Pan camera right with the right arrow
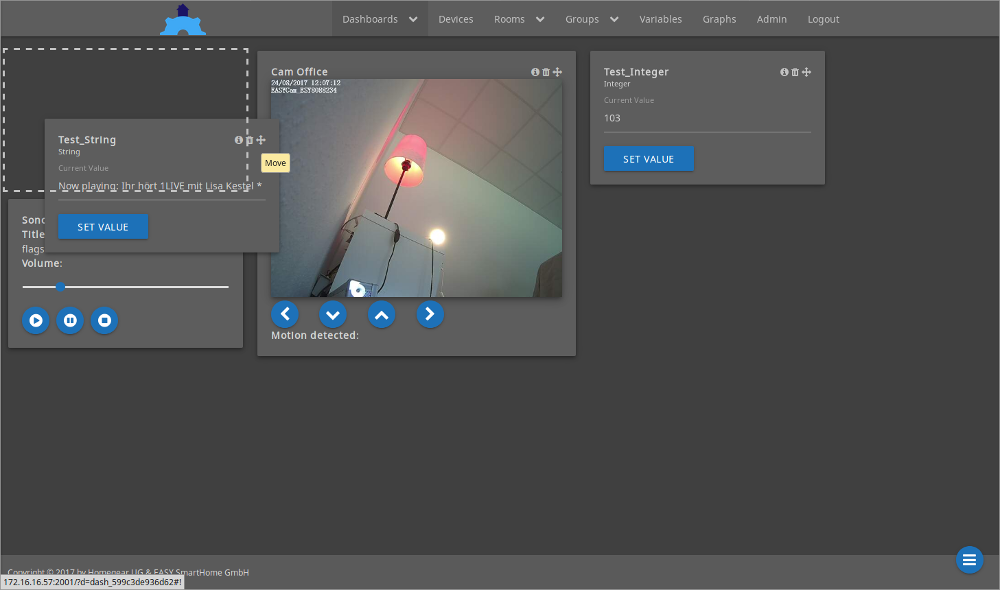The image size is (1000, 590). [430, 314]
